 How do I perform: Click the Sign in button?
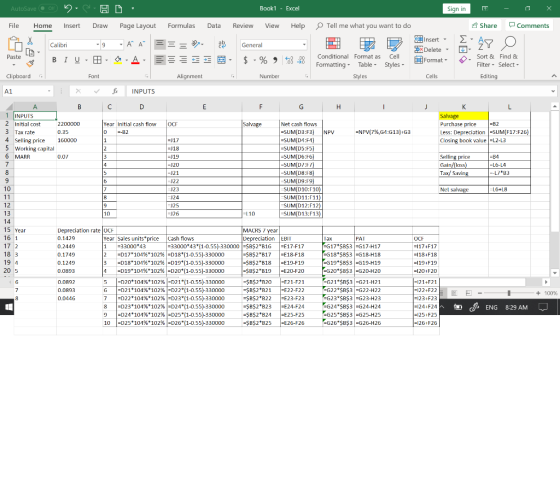(x=456, y=9)
